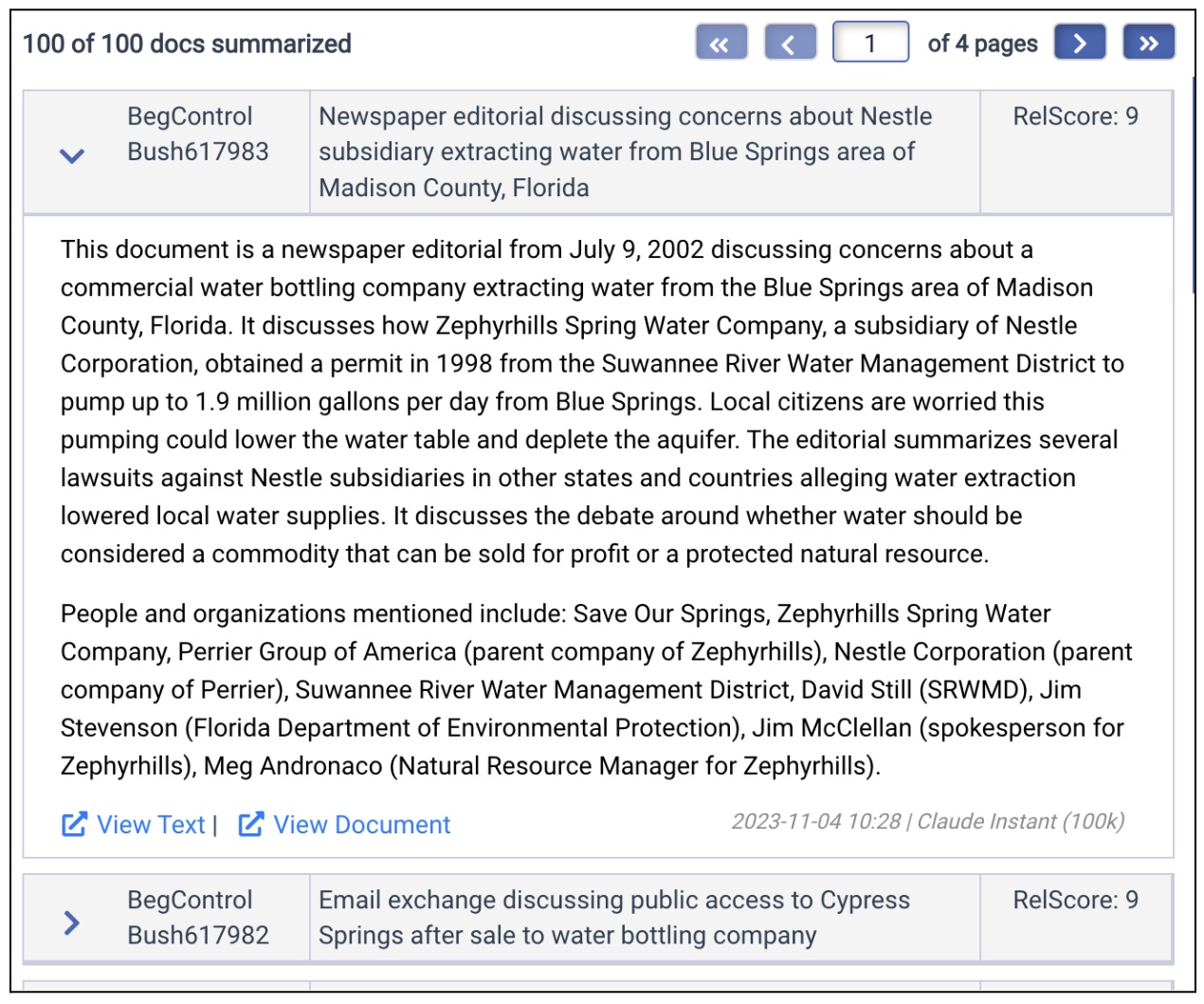Click the external-link icon beside View Document
1204x1004 pixels.
pyautogui.click(x=250, y=825)
